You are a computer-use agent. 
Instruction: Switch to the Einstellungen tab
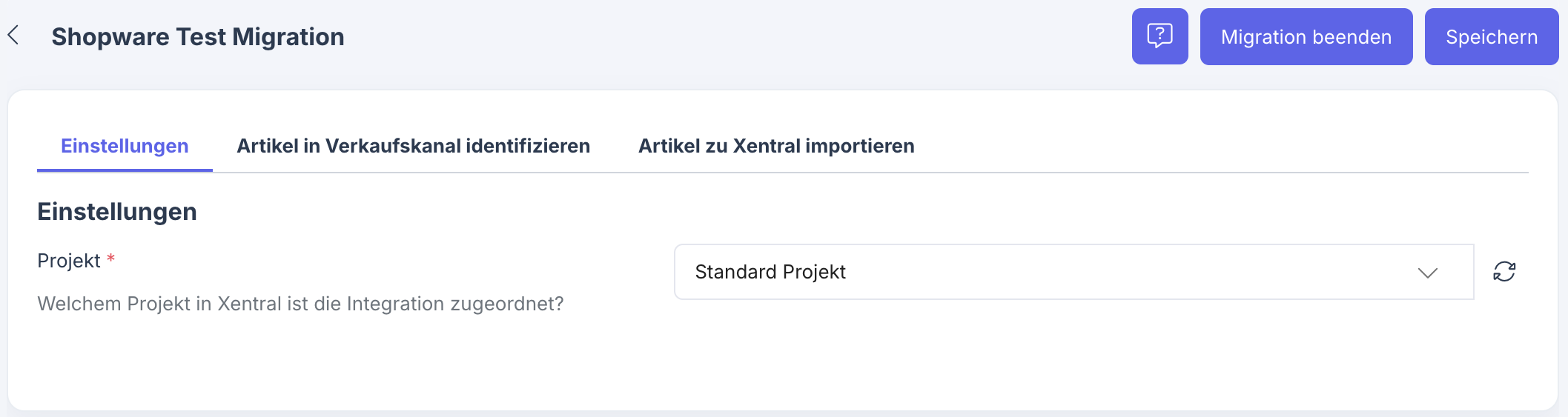125,146
